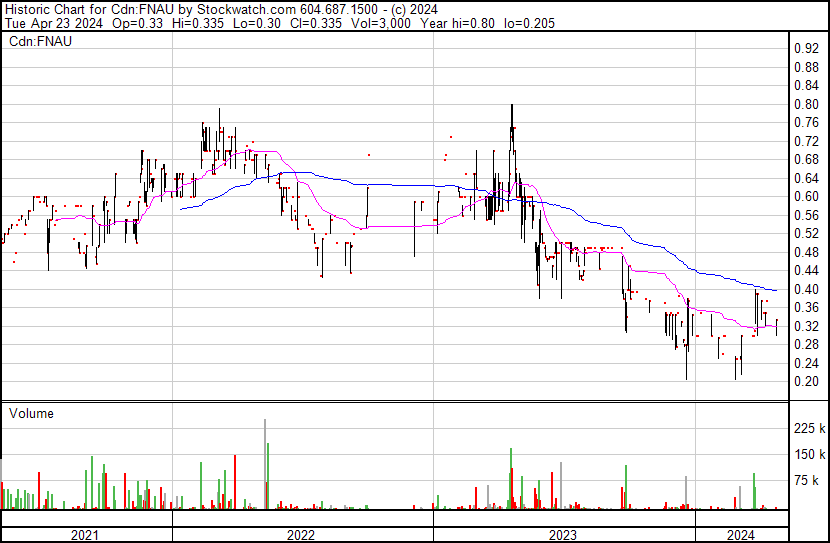
Task: Click the chart title header text
Action: pos(221,9)
